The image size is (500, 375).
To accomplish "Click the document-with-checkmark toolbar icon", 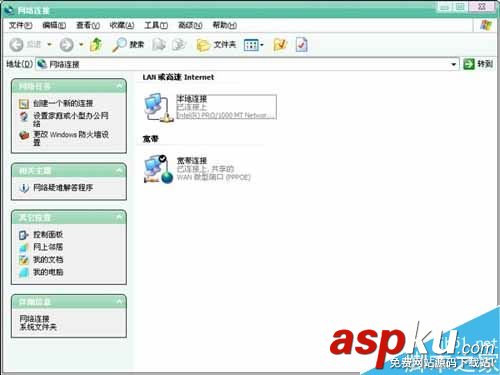I will 301,44.
